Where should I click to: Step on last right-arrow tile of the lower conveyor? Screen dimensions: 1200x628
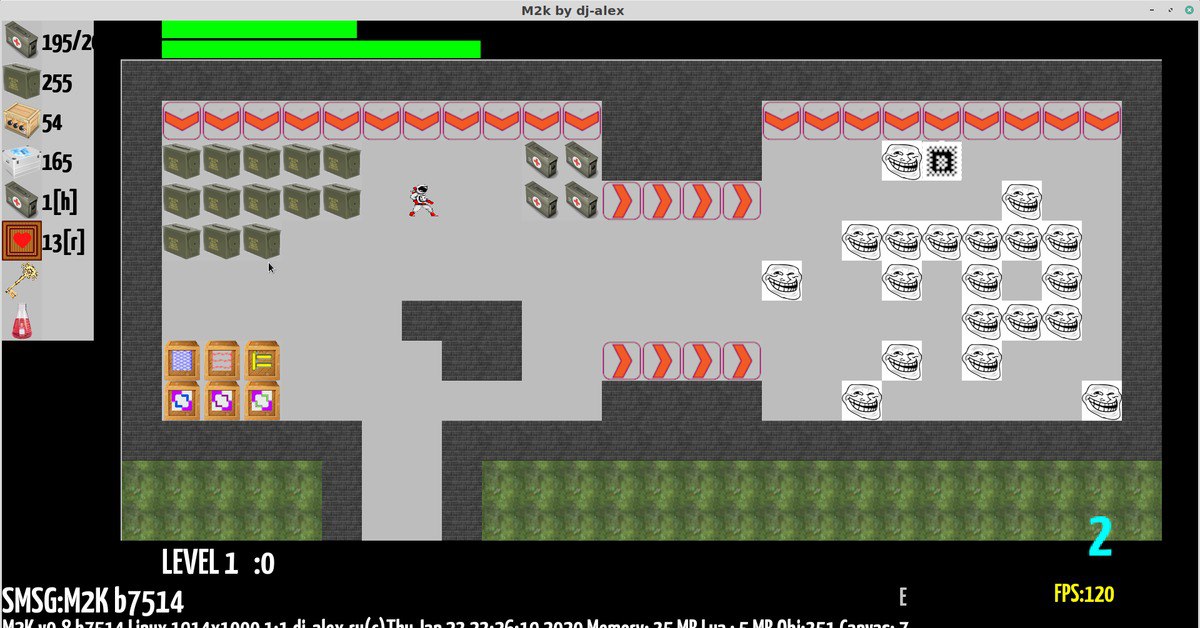(742, 361)
